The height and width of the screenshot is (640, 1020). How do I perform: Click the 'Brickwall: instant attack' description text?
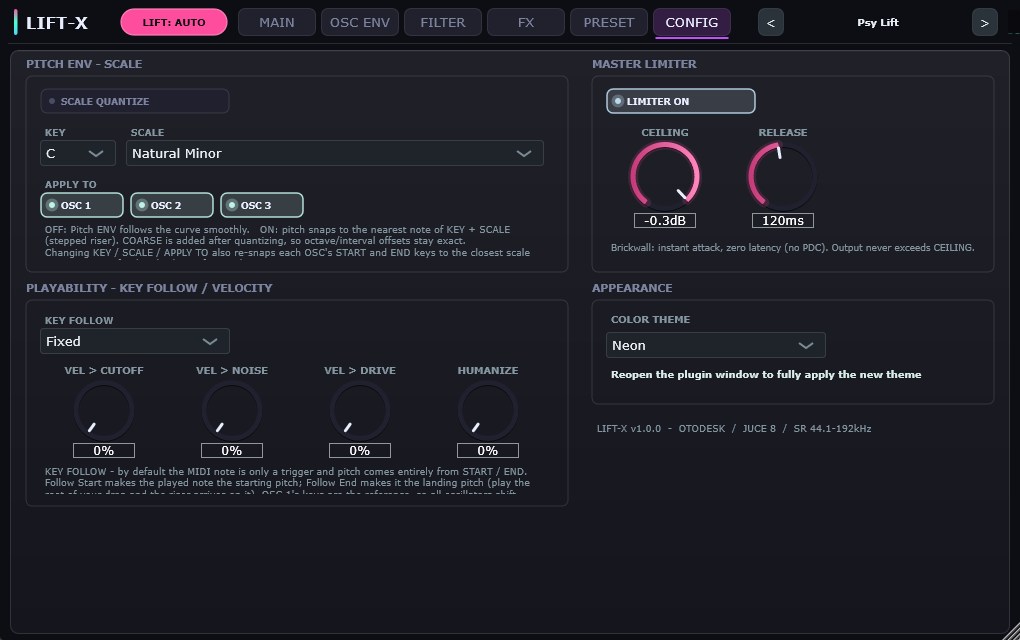pyautogui.click(x=792, y=248)
